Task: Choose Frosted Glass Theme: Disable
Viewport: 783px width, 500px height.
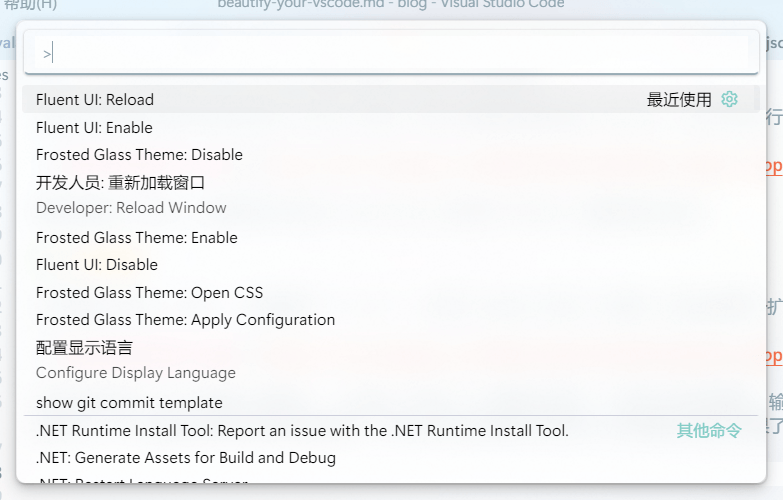Action: click(139, 155)
